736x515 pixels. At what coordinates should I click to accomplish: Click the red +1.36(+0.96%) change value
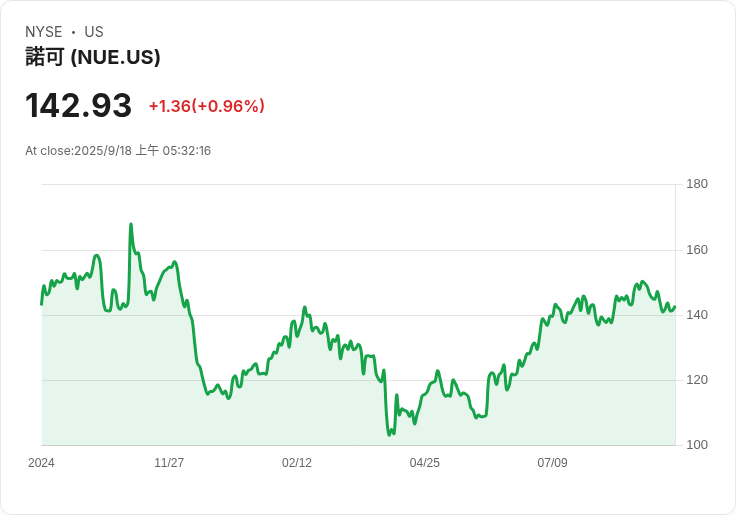tap(206, 106)
